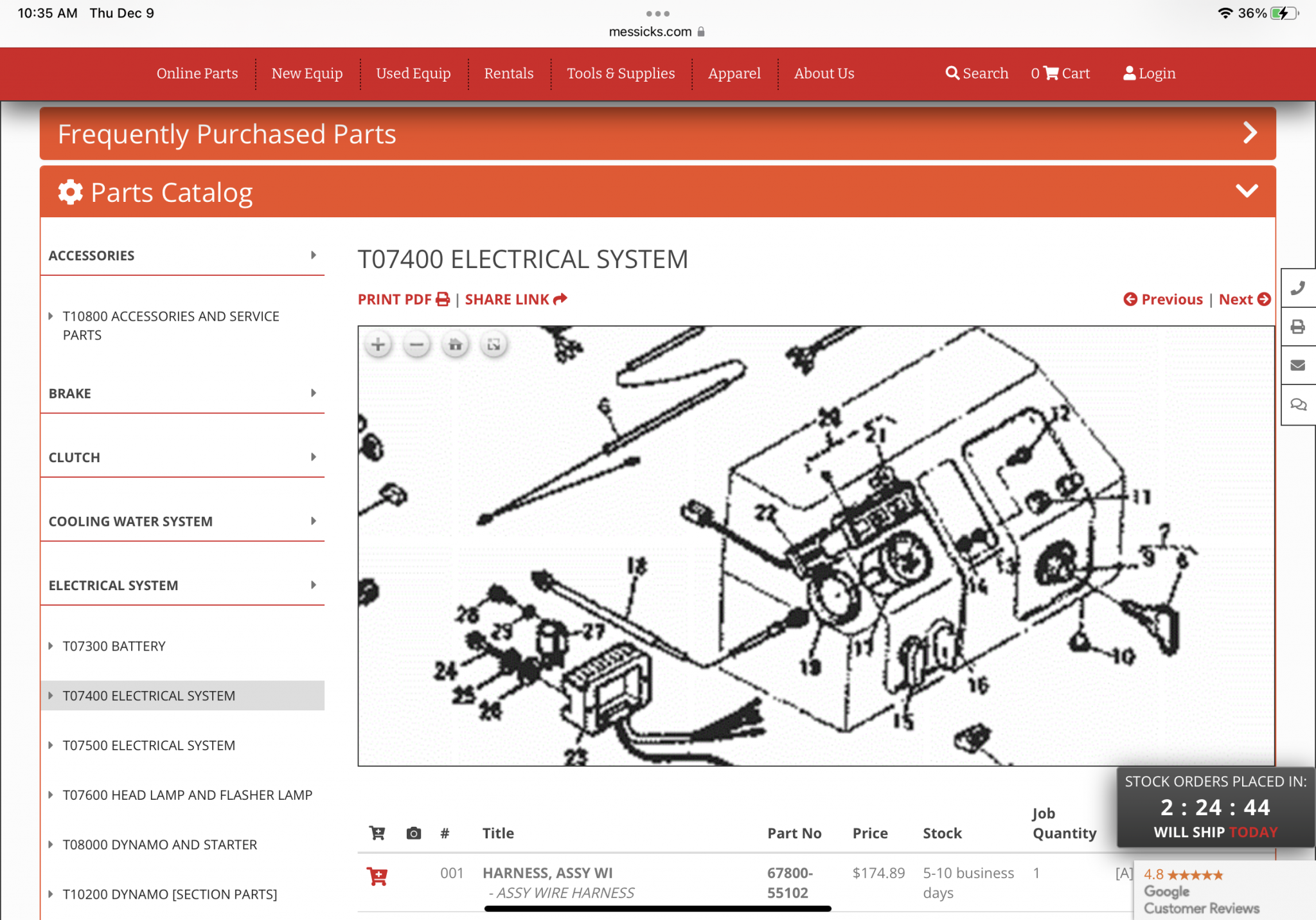Expand the BRAKE category
The height and width of the screenshot is (920, 1316).
(x=182, y=393)
